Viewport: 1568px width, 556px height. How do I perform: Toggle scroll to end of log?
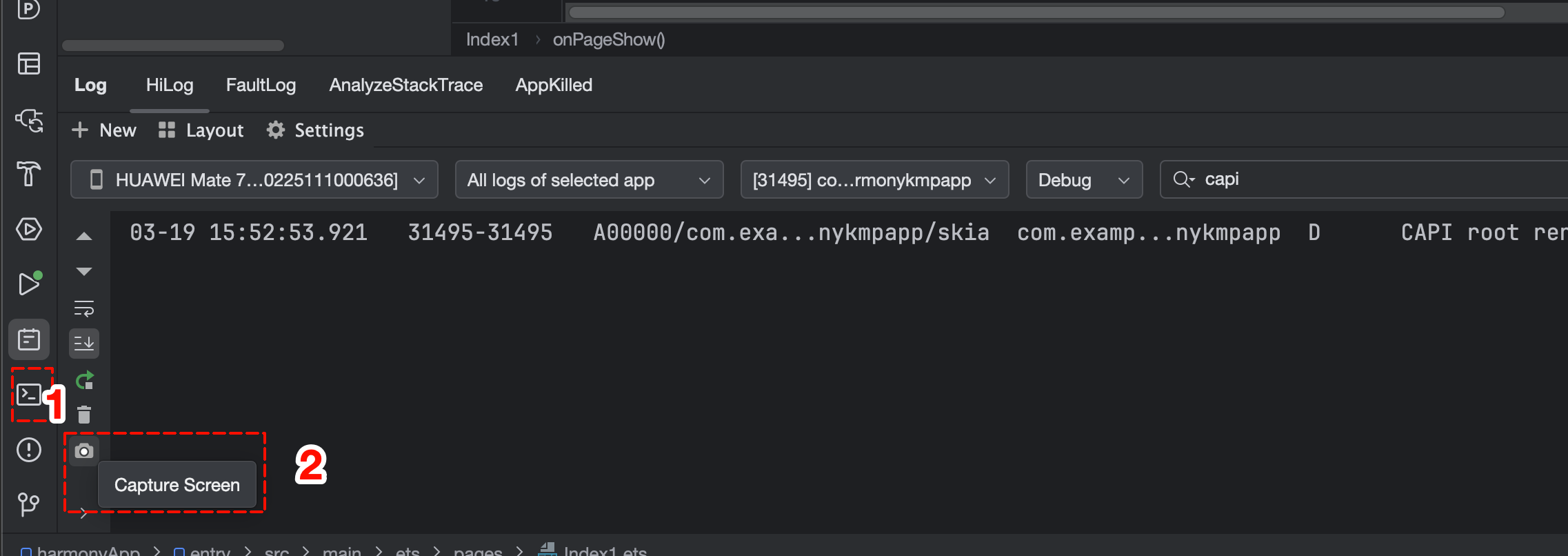pyautogui.click(x=84, y=343)
